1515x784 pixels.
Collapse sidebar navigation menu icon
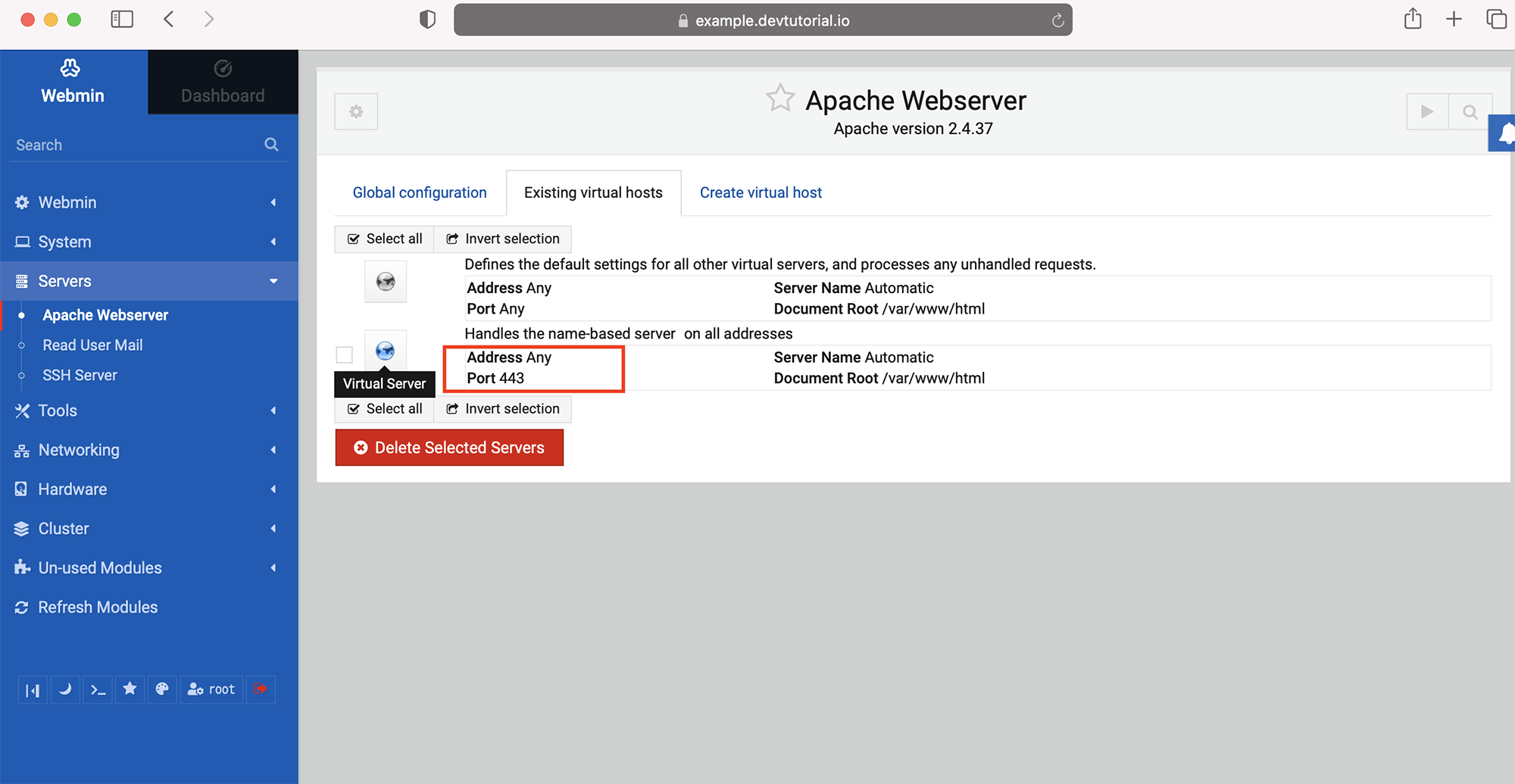coord(33,689)
